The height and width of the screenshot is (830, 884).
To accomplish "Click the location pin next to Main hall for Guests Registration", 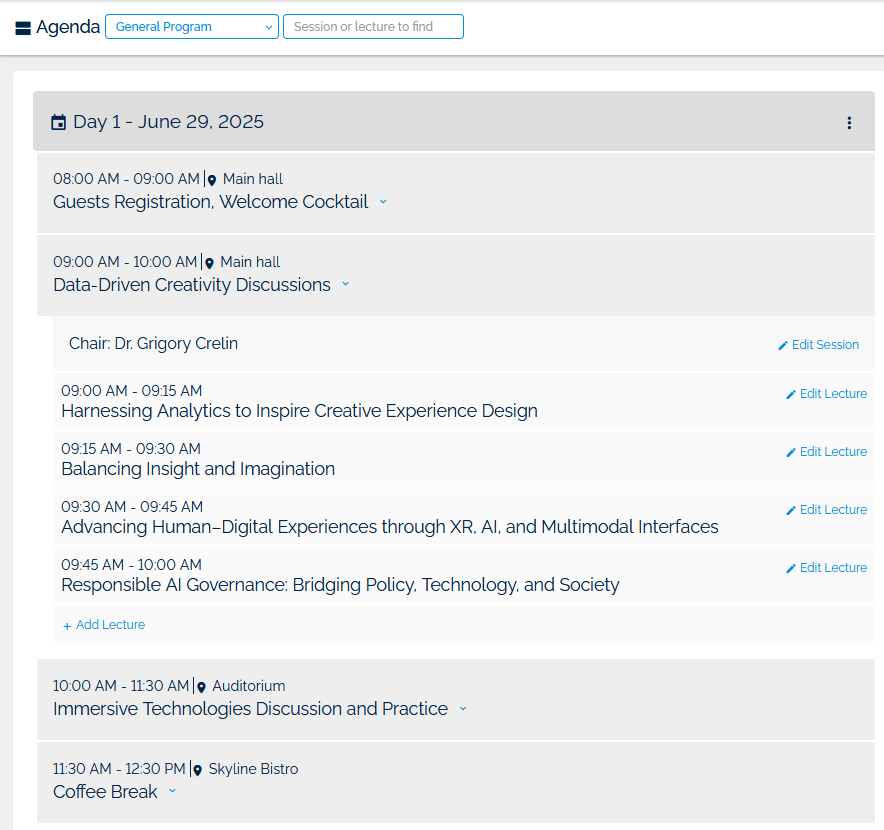I will (211, 179).
